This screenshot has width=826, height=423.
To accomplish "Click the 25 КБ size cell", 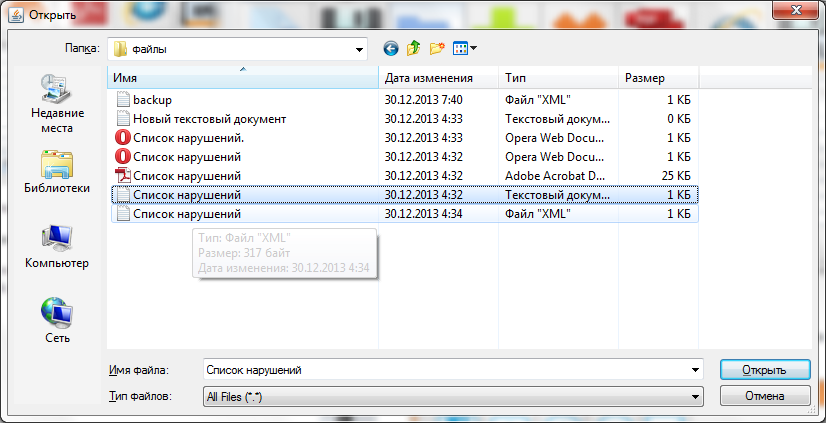I will click(x=676, y=176).
